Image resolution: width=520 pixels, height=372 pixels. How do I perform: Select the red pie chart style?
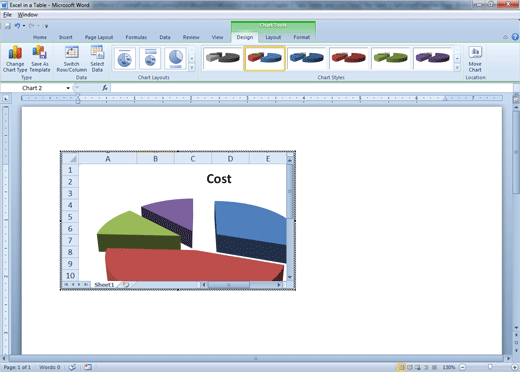(x=348, y=58)
